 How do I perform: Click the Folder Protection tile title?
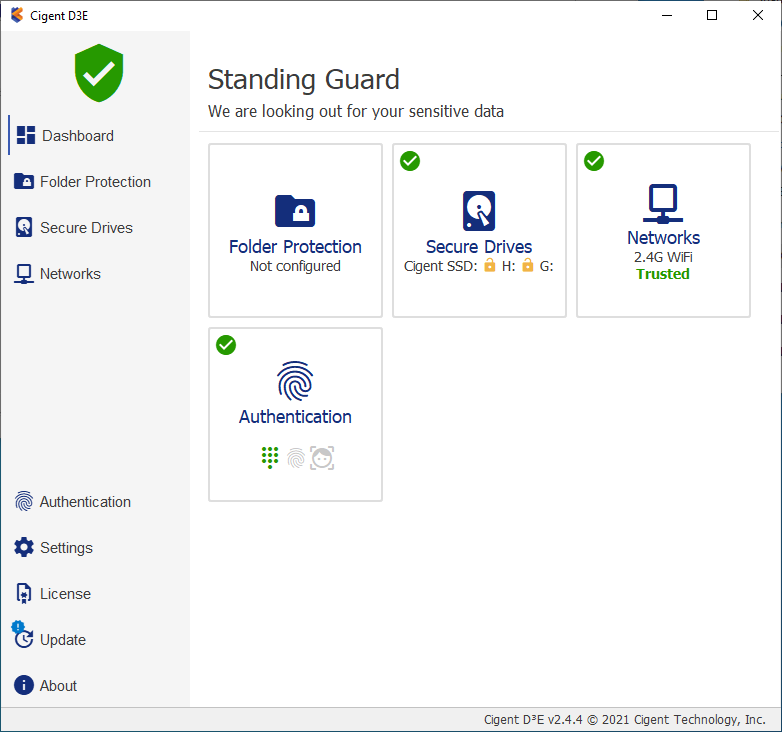(295, 247)
